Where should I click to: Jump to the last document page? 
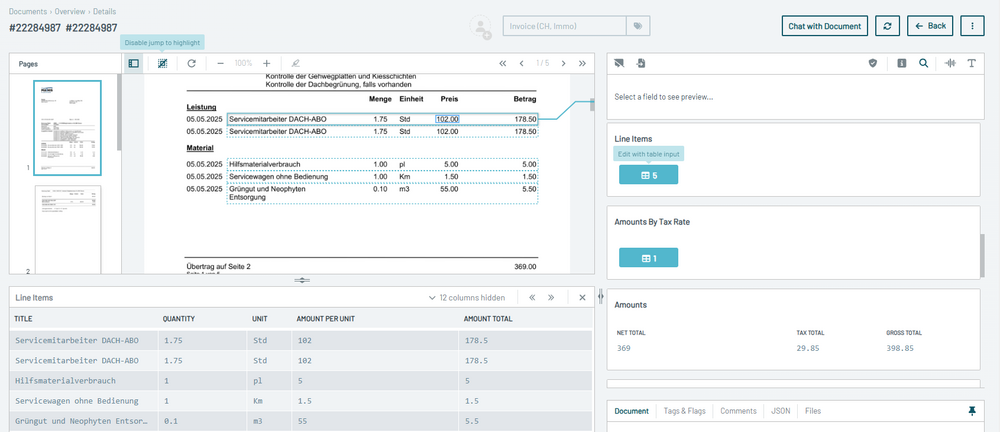point(582,63)
